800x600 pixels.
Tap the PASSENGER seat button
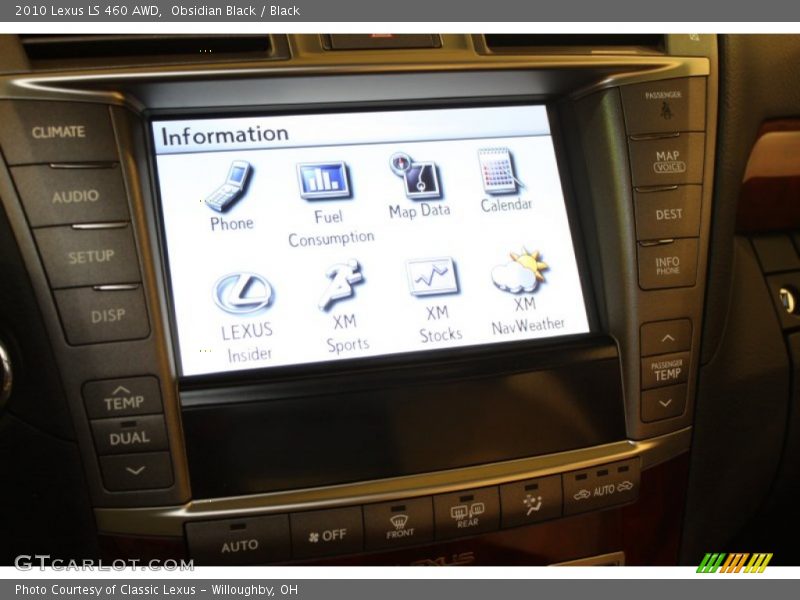coord(663,106)
